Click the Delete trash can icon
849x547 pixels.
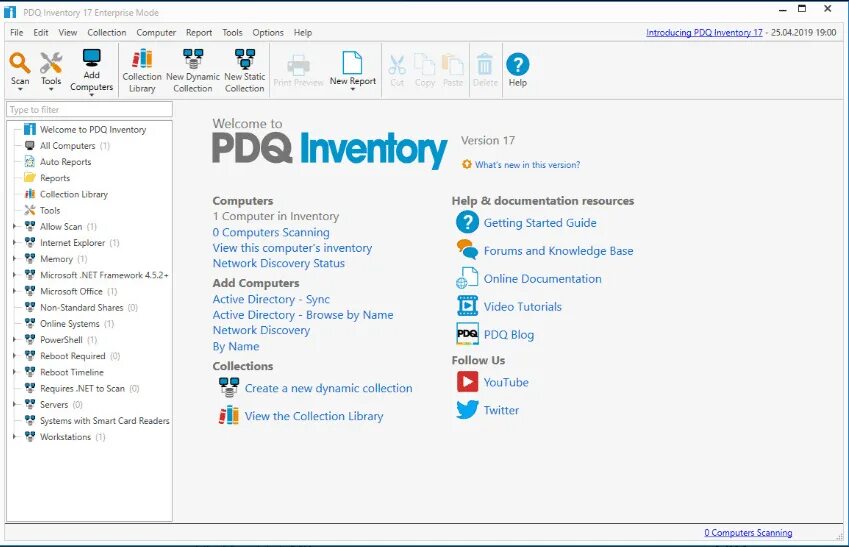point(485,64)
